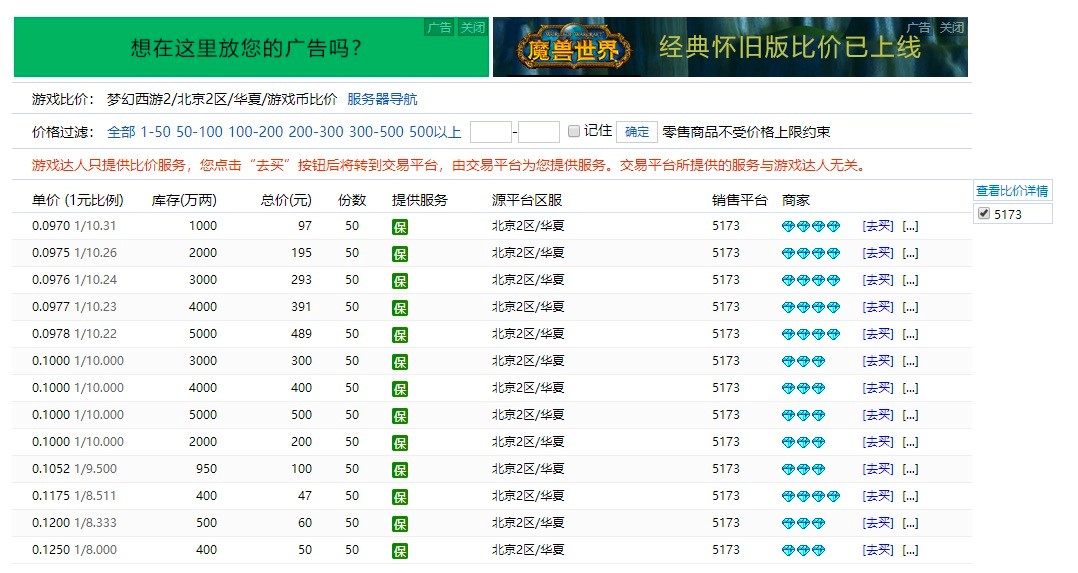Click the 确定 button
Viewport: 1078px width, 573px height.
point(637,132)
